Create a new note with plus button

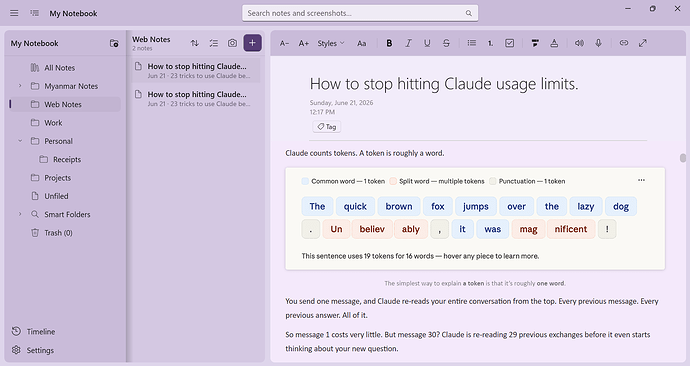[x=253, y=43]
